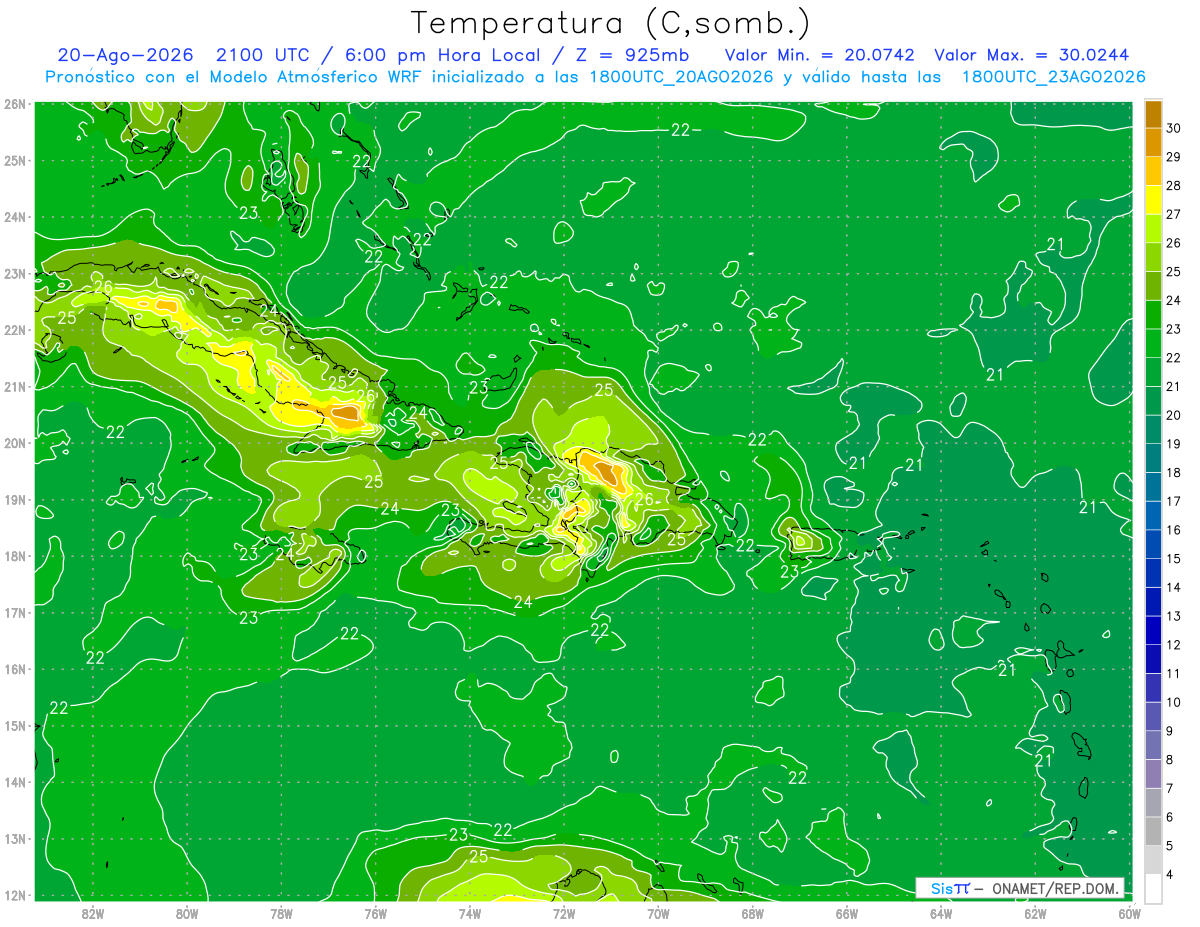The image size is (1200, 927).
Task: Click the "72W" longitude label
Action: pyautogui.click(x=564, y=913)
